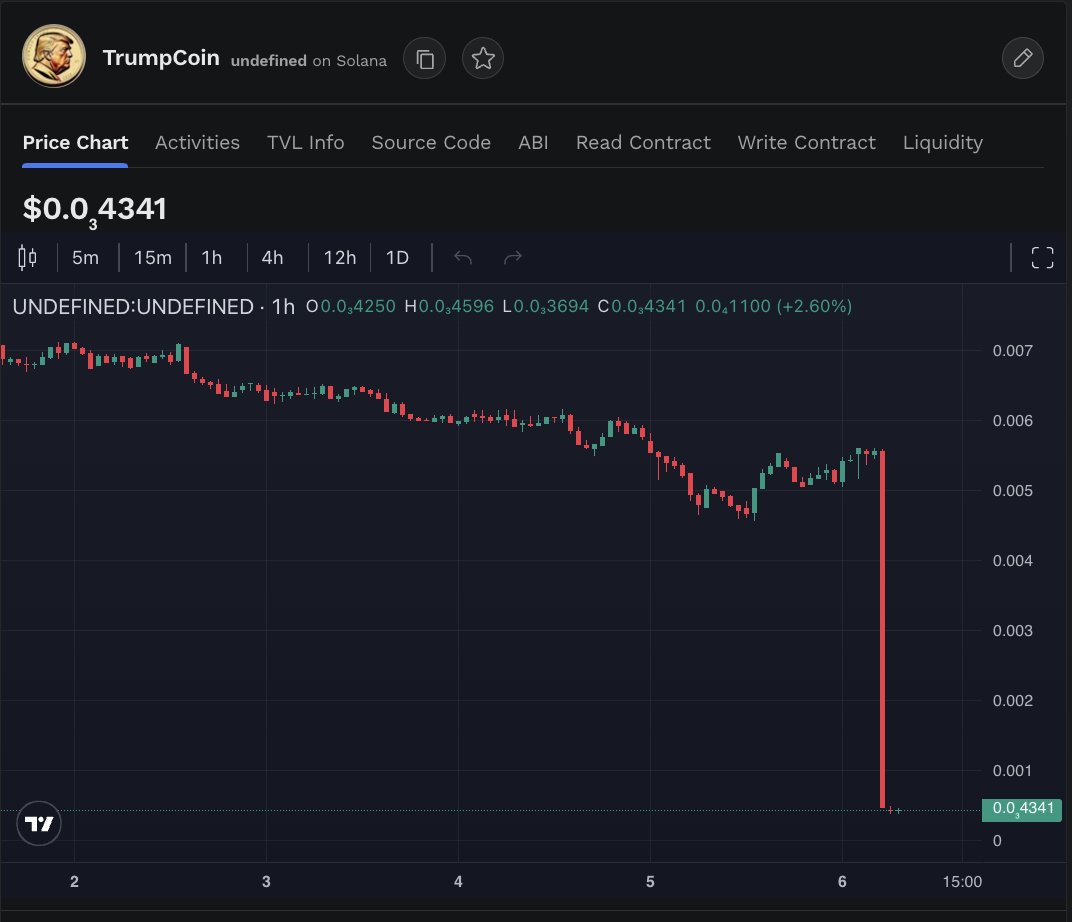The height and width of the screenshot is (922, 1072).
Task: Switch to the Price Chart tab
Action: 75,142
